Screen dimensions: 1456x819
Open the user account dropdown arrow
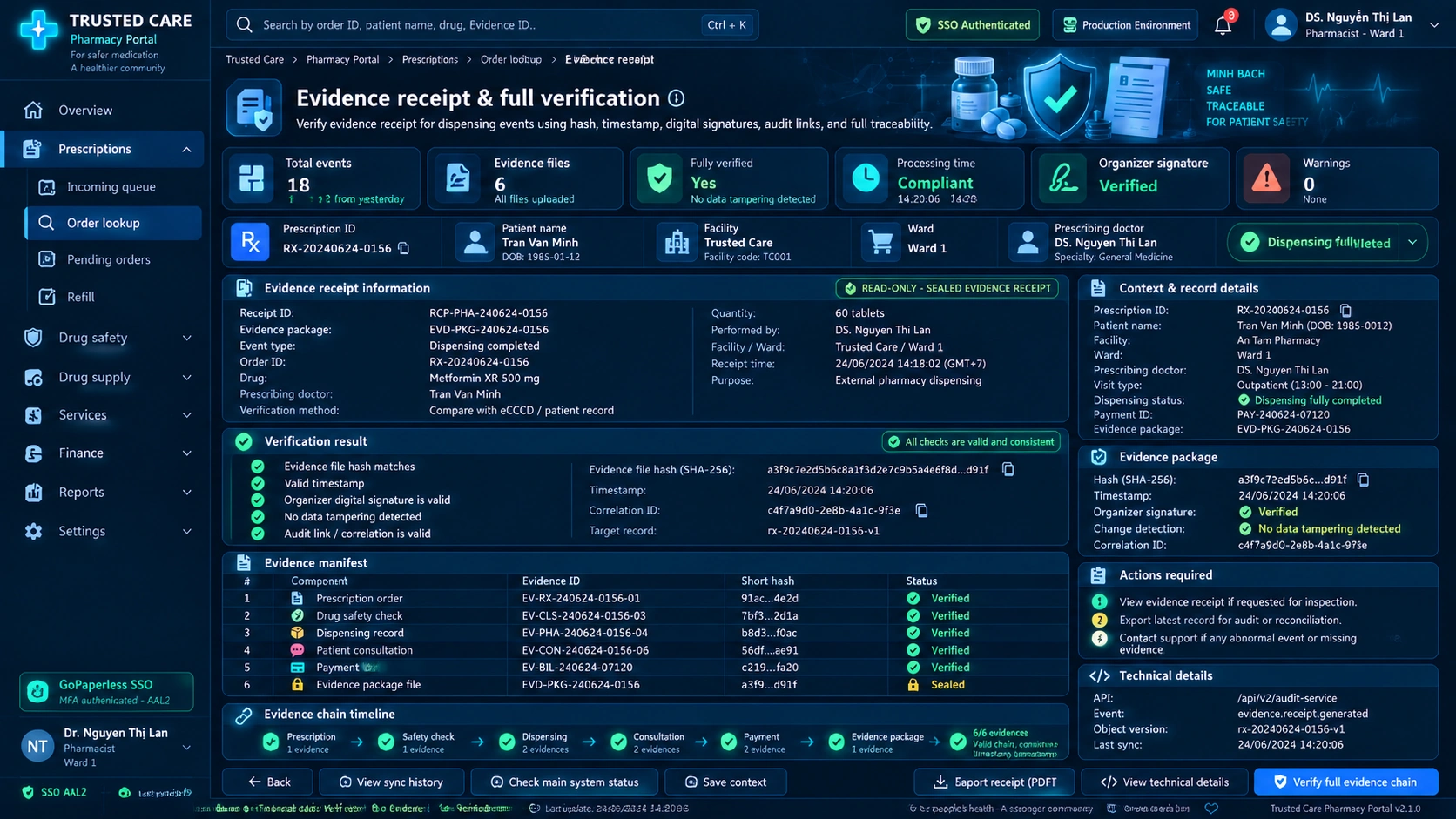1434,25
